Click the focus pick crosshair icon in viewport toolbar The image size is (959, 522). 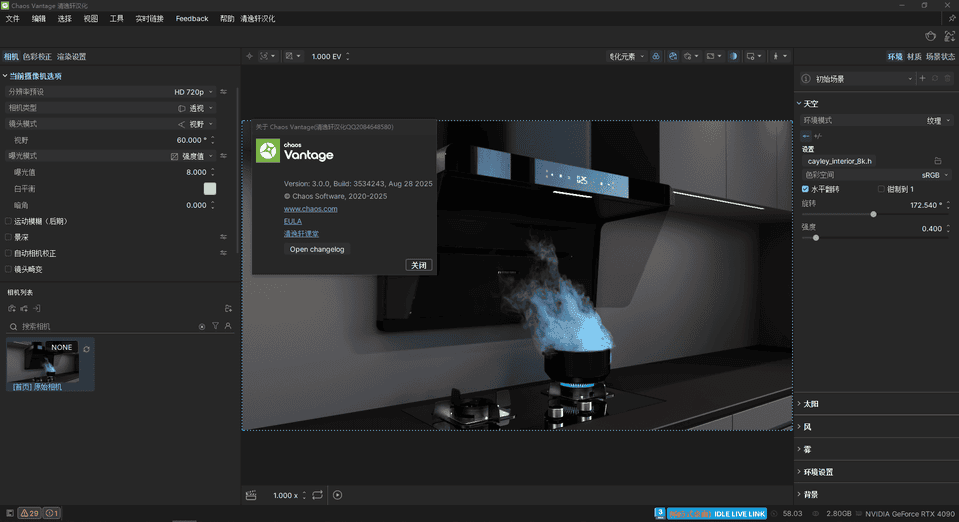250,56
